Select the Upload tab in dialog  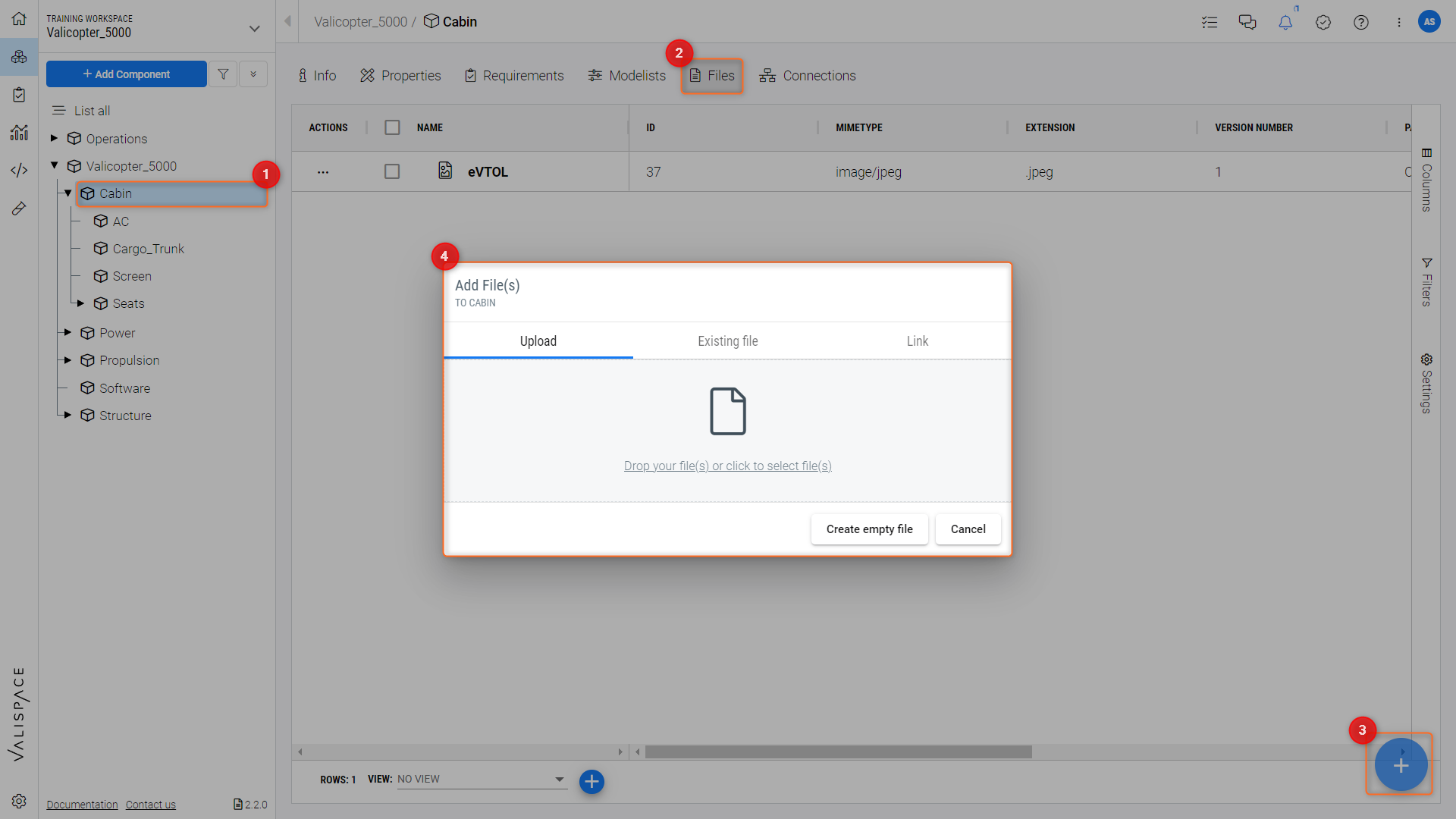538,341
